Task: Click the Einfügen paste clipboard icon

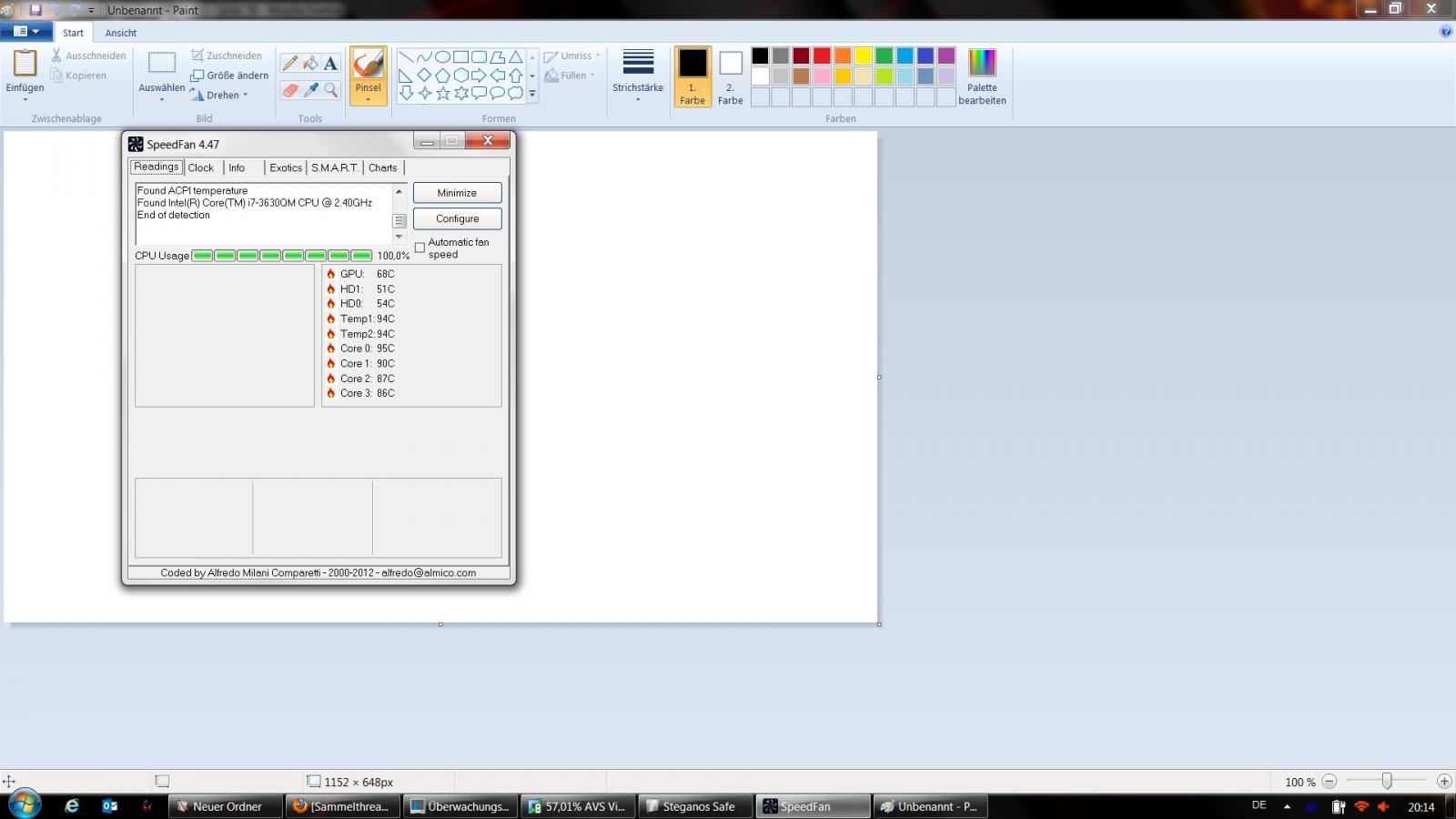Action: coord(25,63)
